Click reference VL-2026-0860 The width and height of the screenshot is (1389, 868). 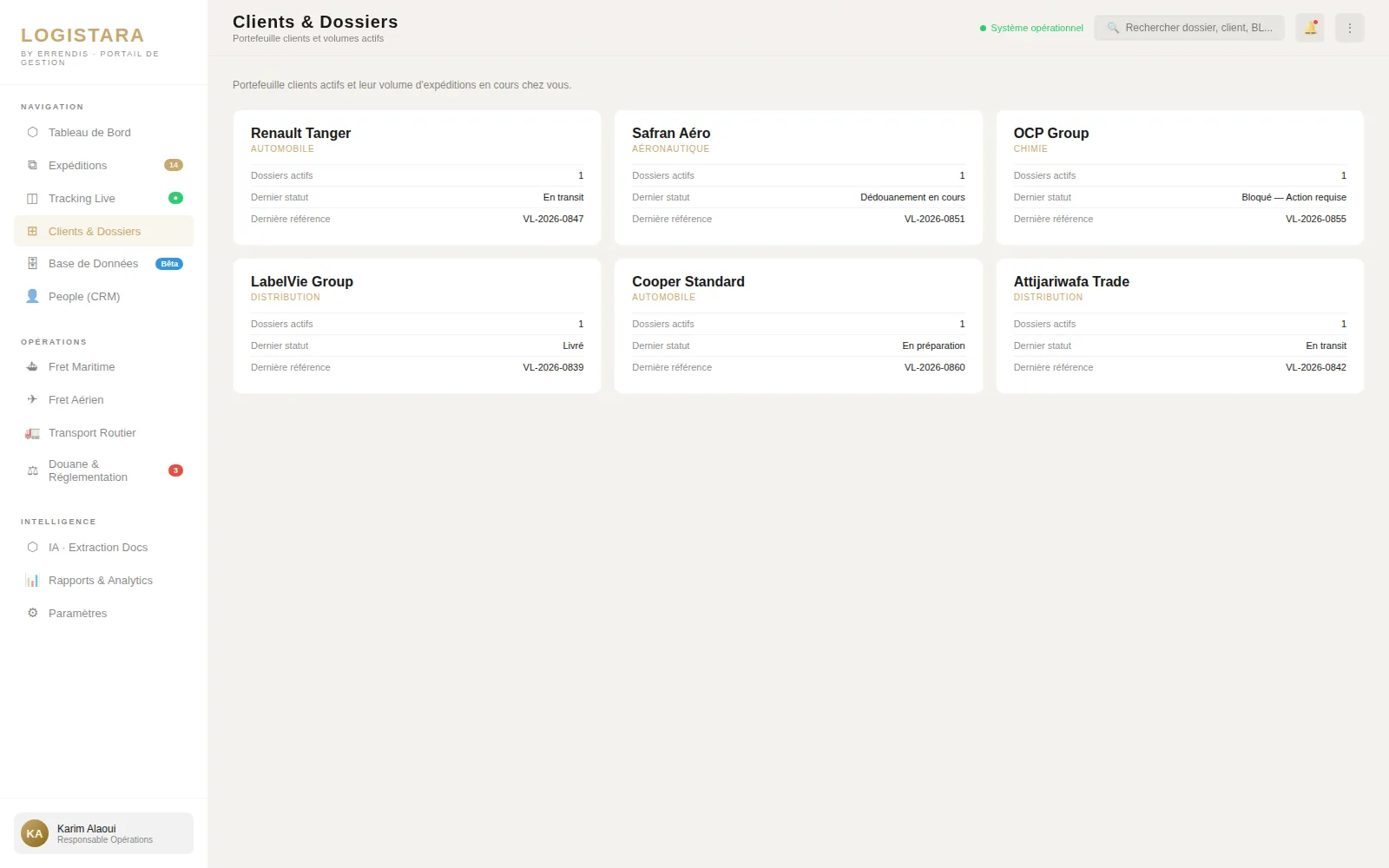pos(934,368)
